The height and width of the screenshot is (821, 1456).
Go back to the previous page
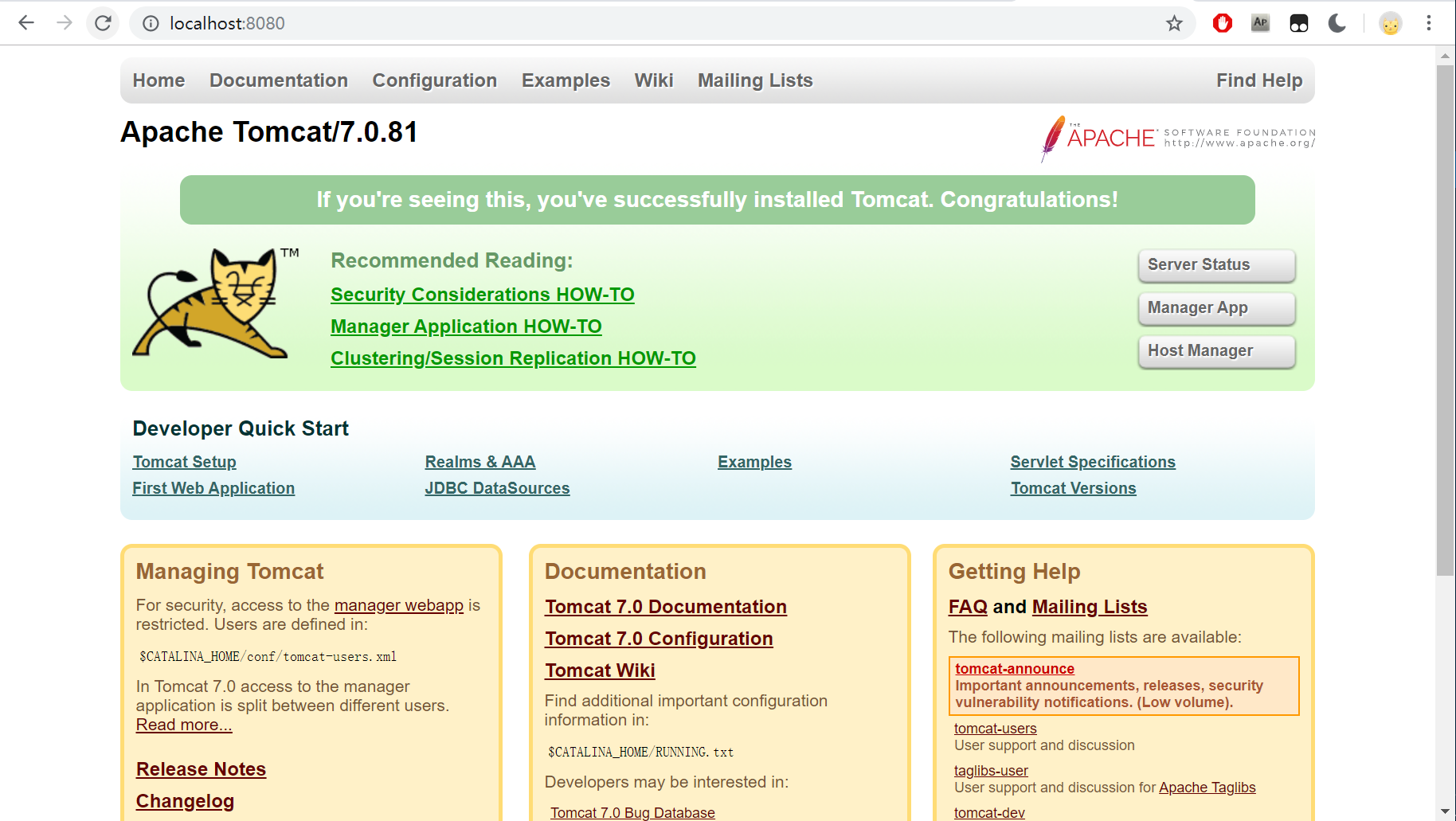(26, 23)
